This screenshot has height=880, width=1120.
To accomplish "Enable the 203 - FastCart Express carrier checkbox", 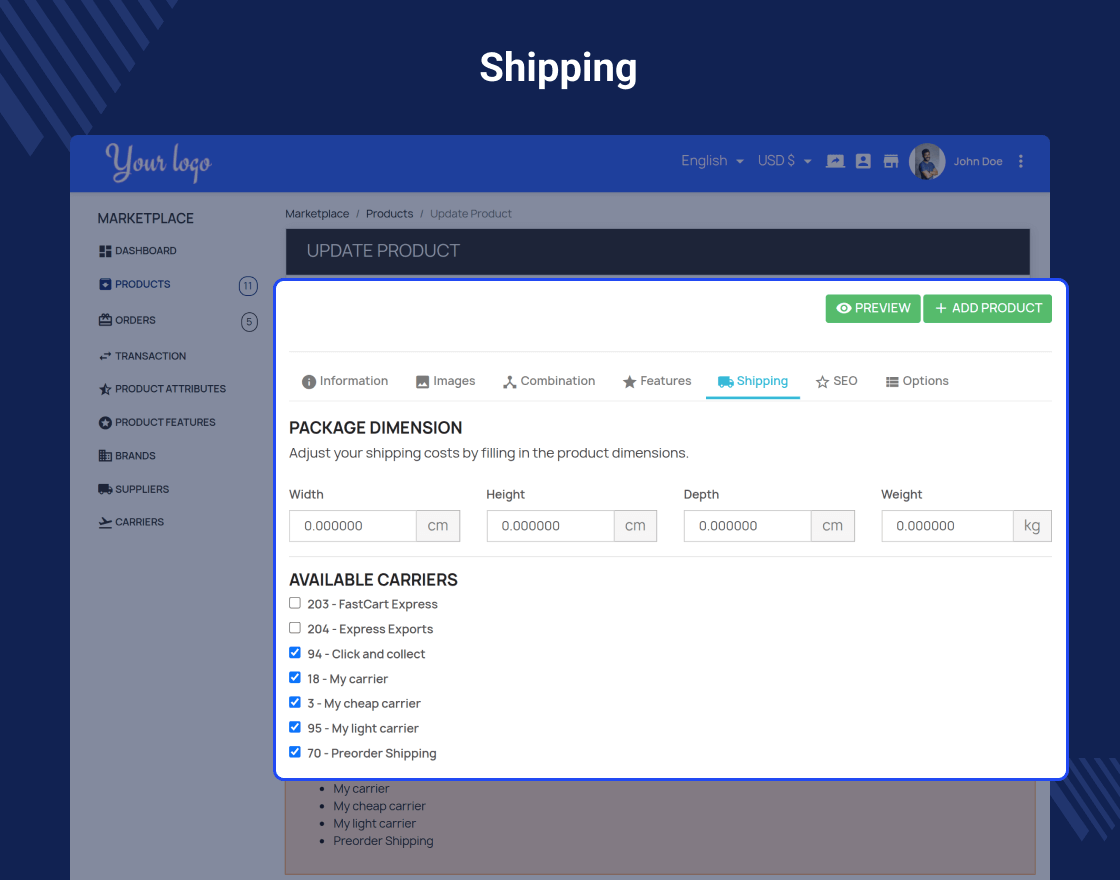I will [x=295, y=603].
